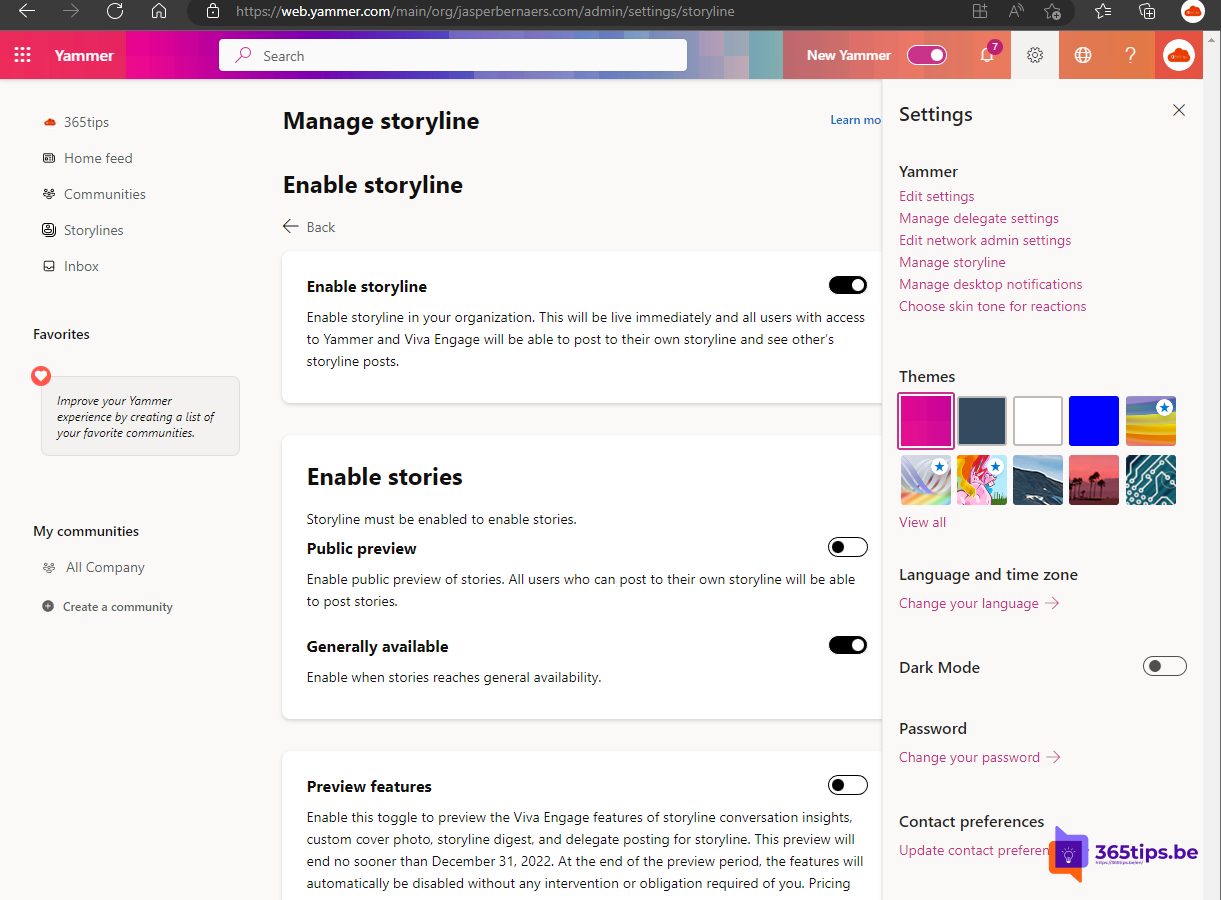Image resolution: width=1221 pixels, height=900 pixels.
Task: Choose the rainbow waves theme thumbnail
Action: 1151,420
